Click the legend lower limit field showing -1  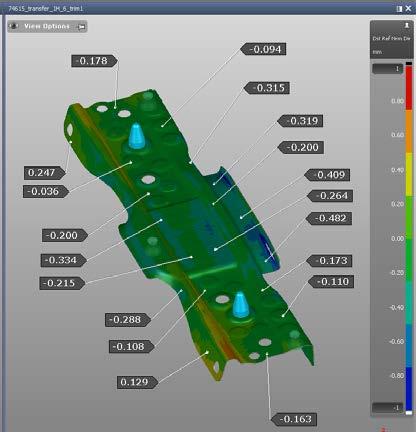tap(388, 408)
